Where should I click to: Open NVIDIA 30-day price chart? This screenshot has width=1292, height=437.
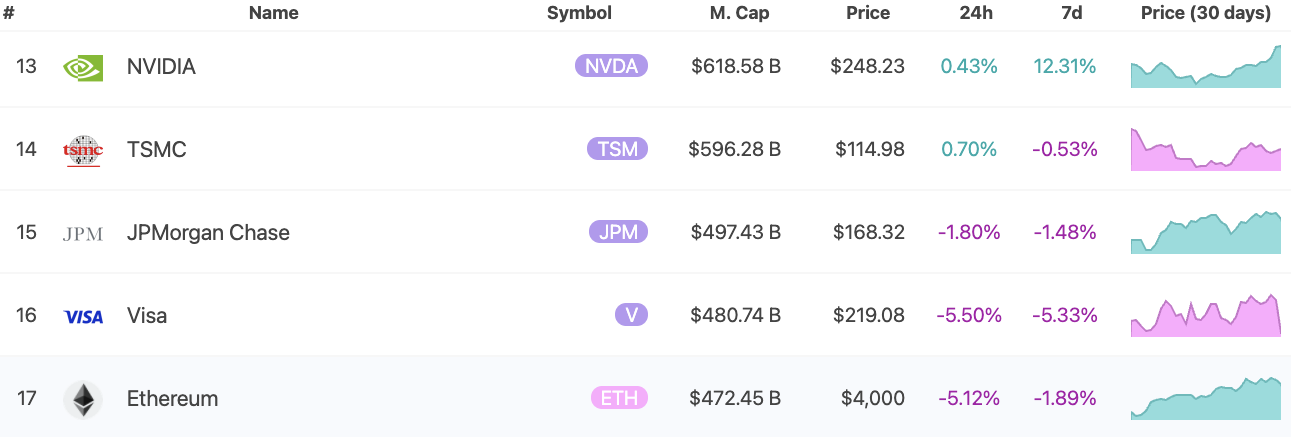[x=1206, y=67]
